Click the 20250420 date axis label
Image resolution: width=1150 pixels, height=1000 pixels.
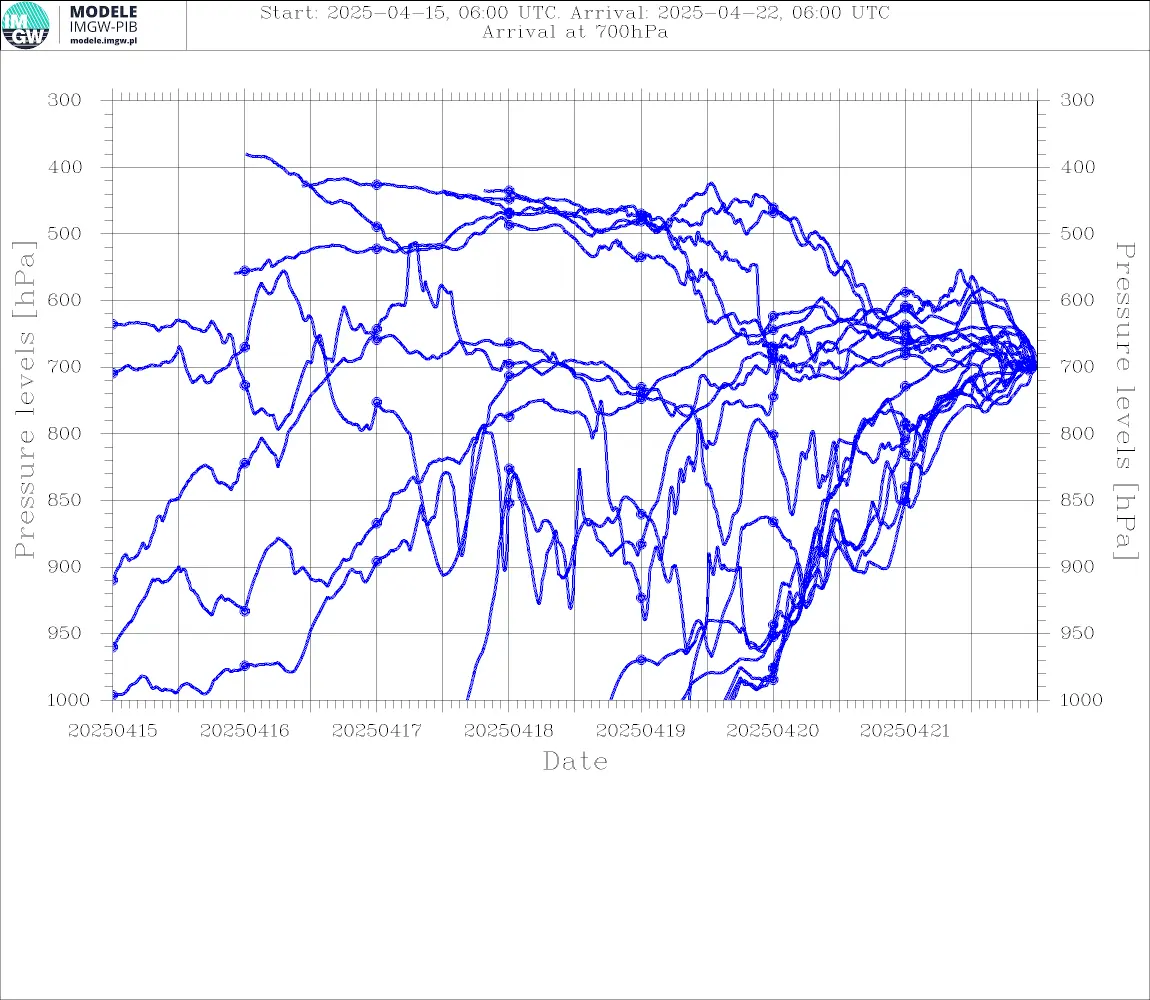(x=772, y=731)
